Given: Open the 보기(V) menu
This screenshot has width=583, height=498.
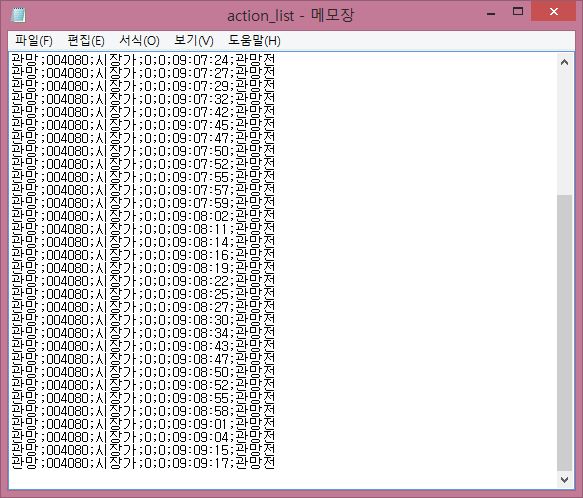Looking at the screenshot, I should (194, 41).
